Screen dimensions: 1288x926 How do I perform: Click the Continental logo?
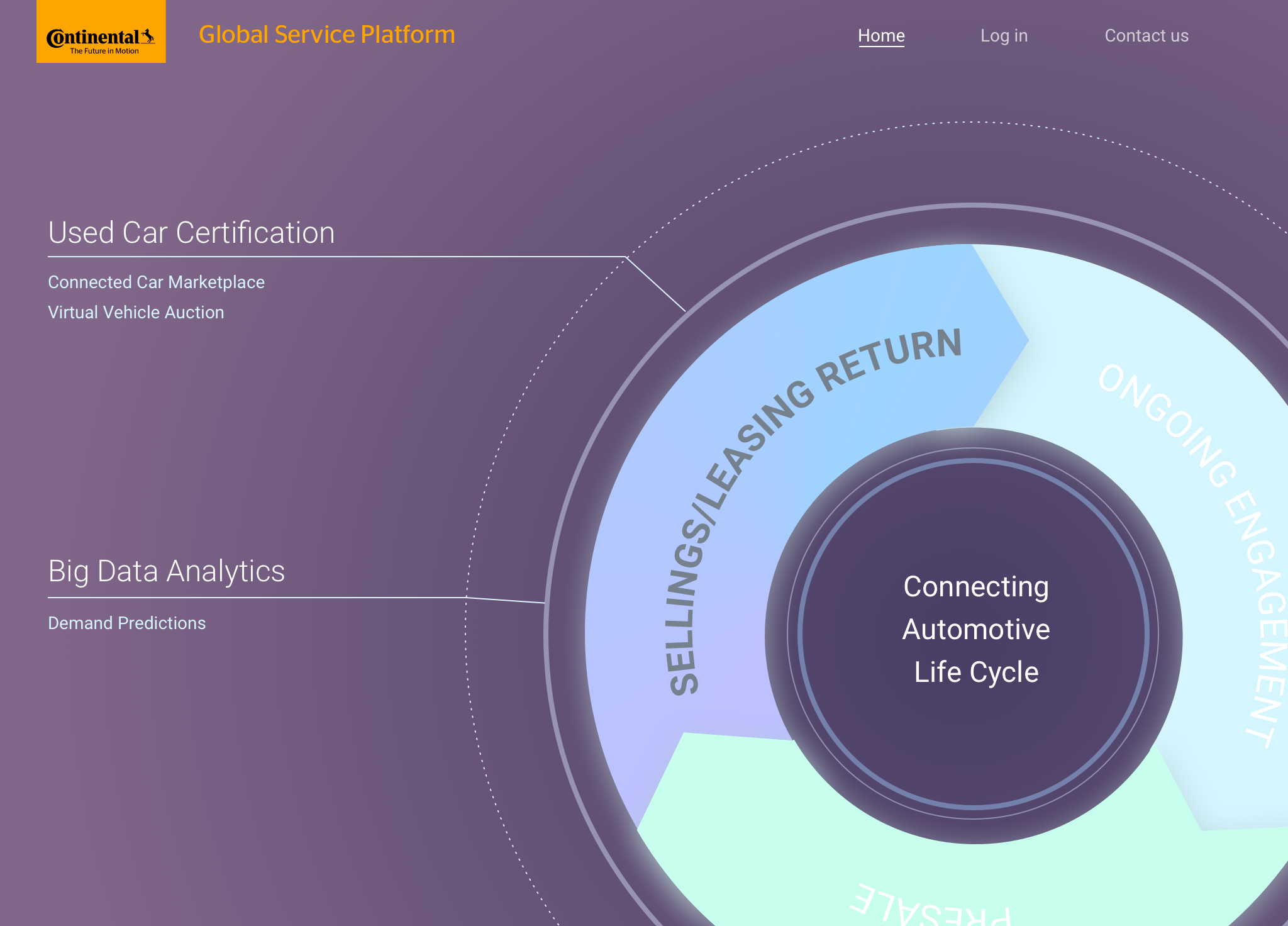click(101, 31)
